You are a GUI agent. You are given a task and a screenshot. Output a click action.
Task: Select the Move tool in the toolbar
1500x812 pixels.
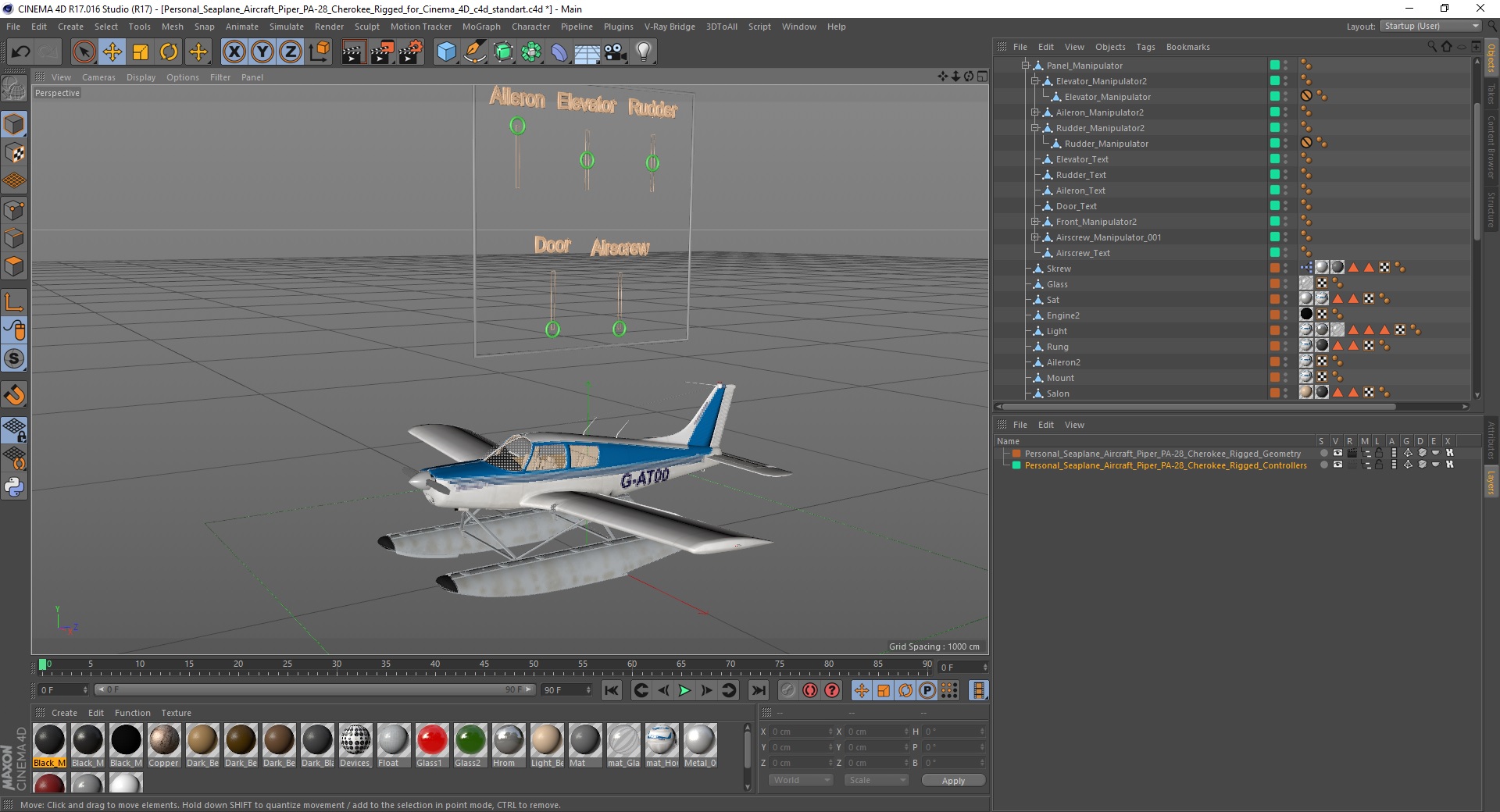pyautogui.click(x=112, y=52)
